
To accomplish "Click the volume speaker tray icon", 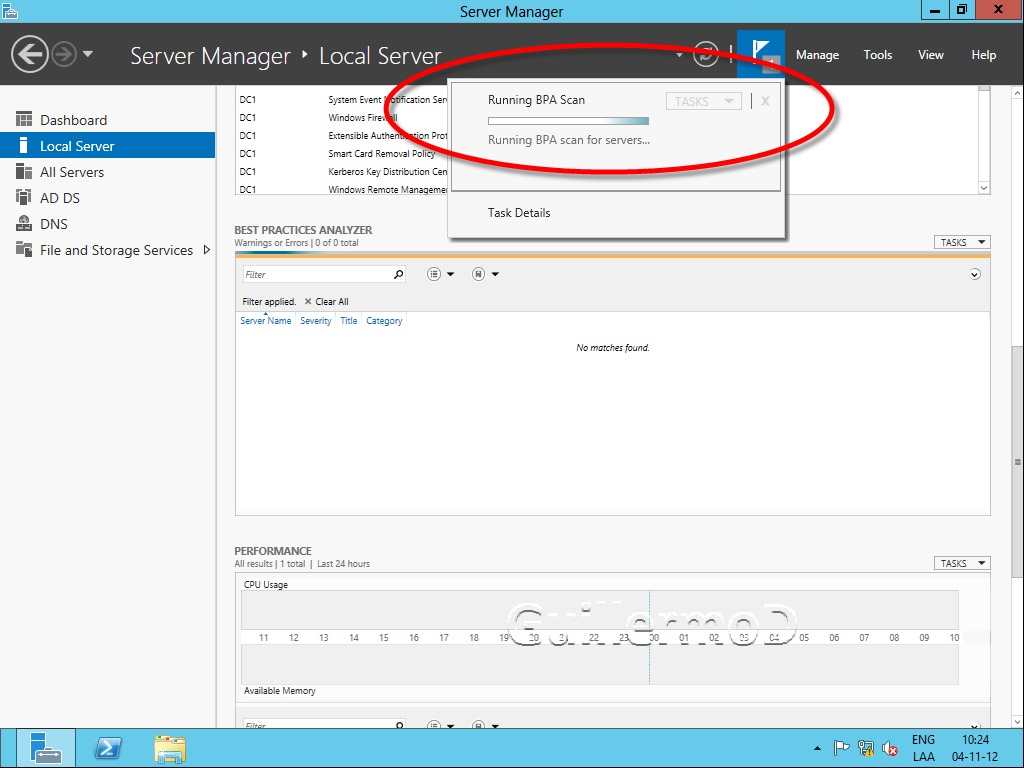I will [x=889, y=747].
